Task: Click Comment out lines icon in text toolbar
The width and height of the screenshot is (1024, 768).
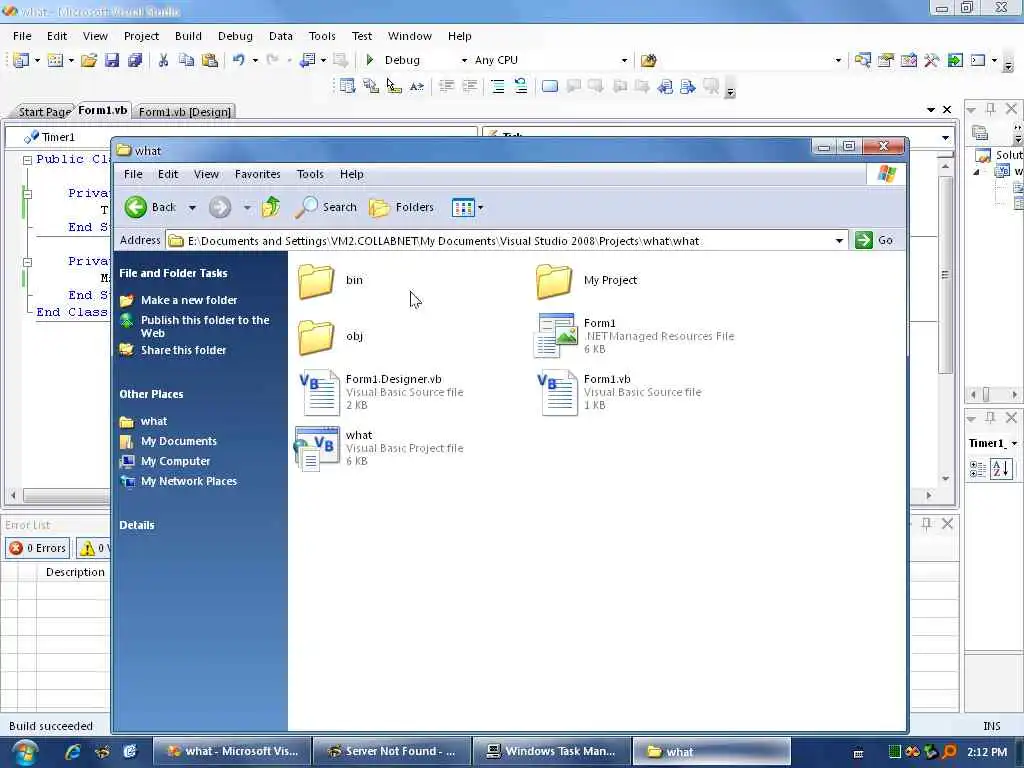Action: (x=498, y=86)
